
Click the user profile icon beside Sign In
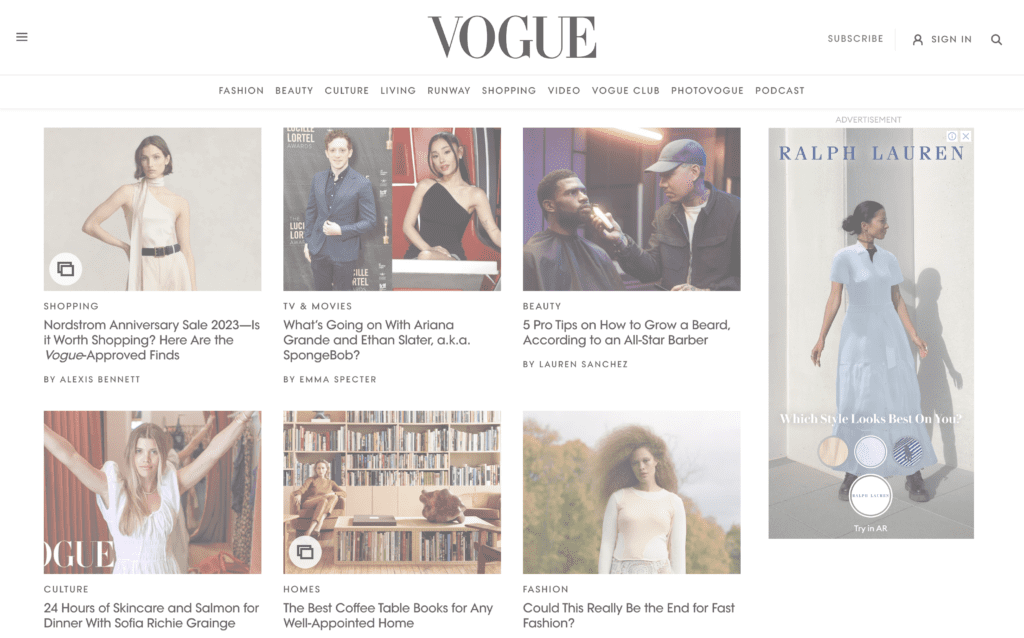tap(918, 40)
